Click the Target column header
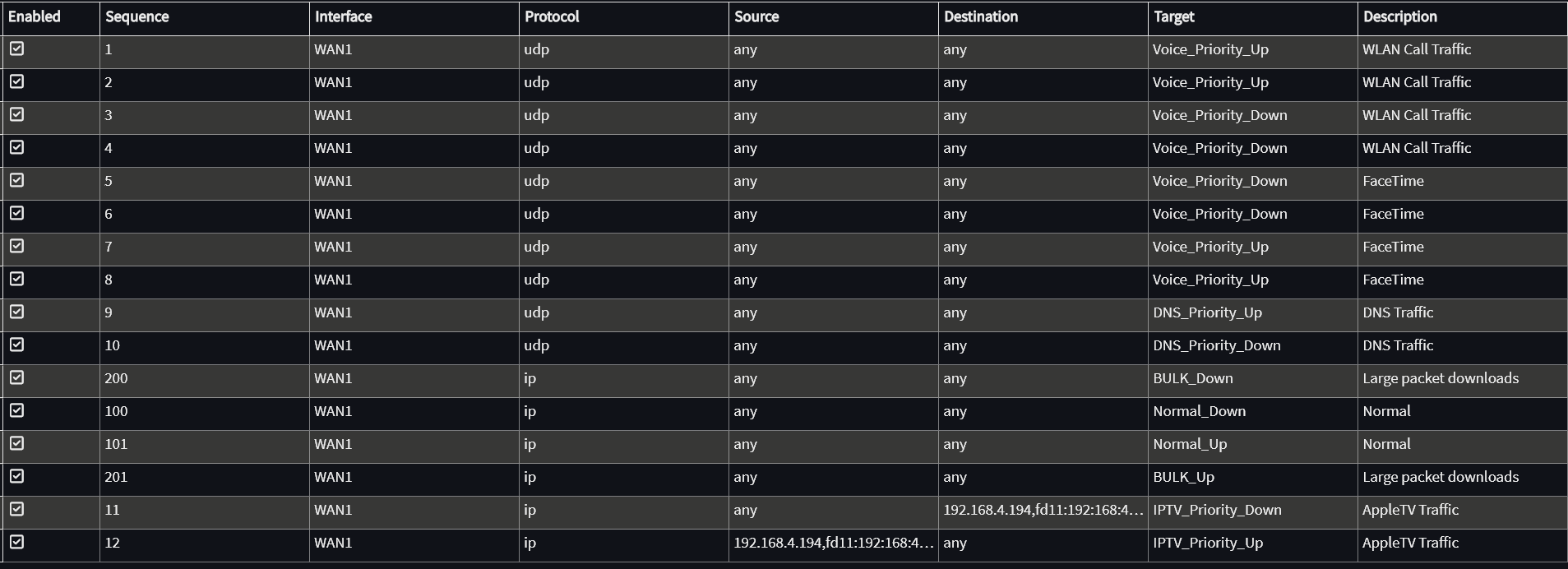Viewport: 1568px width, 569px height. (x=1173, y=16)
